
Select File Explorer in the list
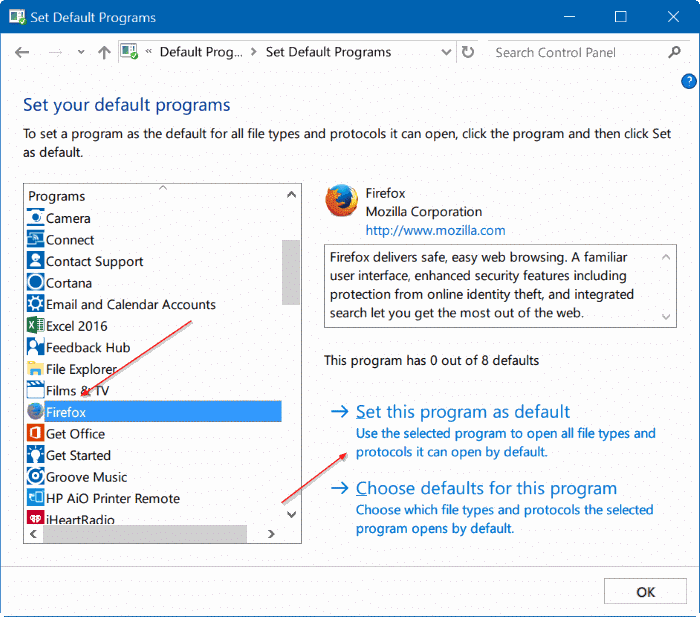point(82,369)
